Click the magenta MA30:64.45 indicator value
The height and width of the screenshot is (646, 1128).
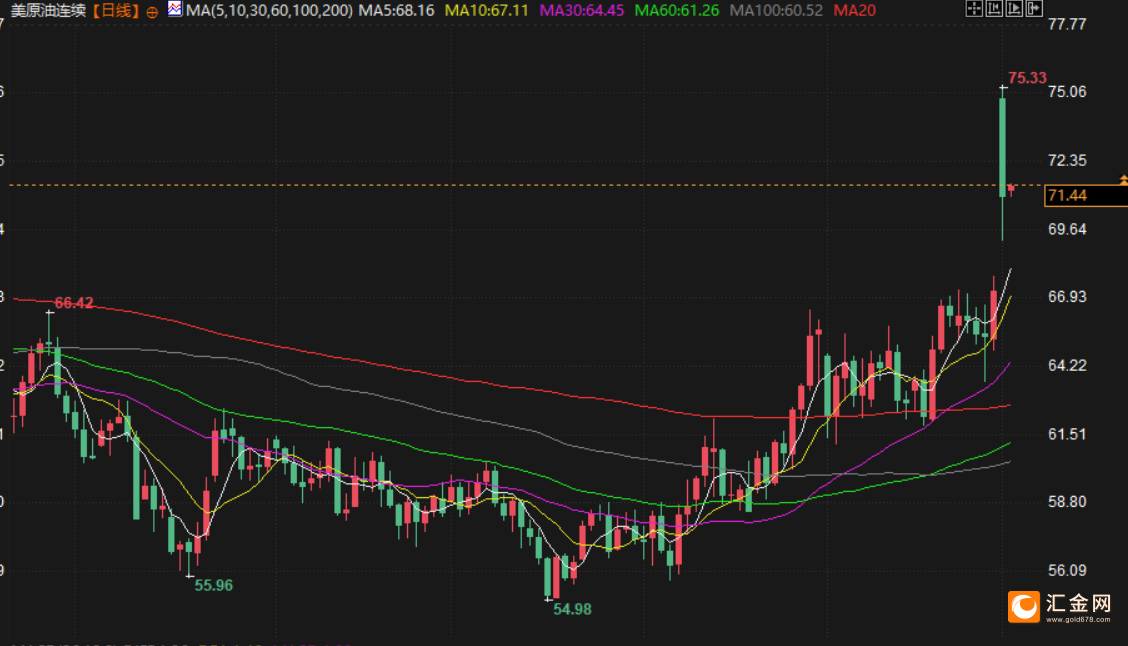tap(582, 11)
